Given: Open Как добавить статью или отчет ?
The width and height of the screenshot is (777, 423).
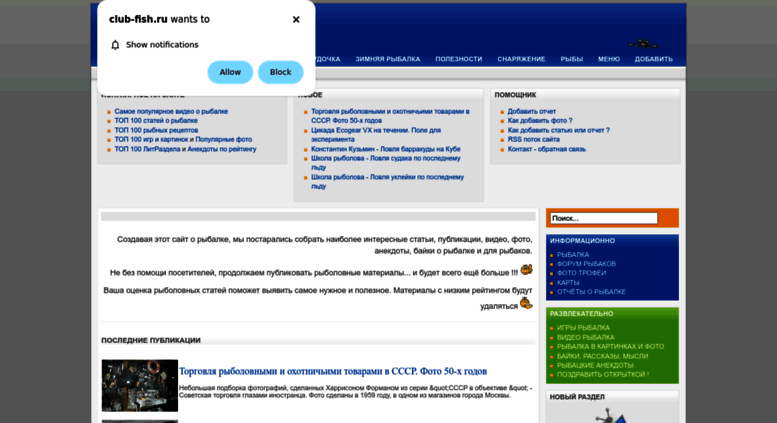Looking at the screenshot, I should 558,130.
